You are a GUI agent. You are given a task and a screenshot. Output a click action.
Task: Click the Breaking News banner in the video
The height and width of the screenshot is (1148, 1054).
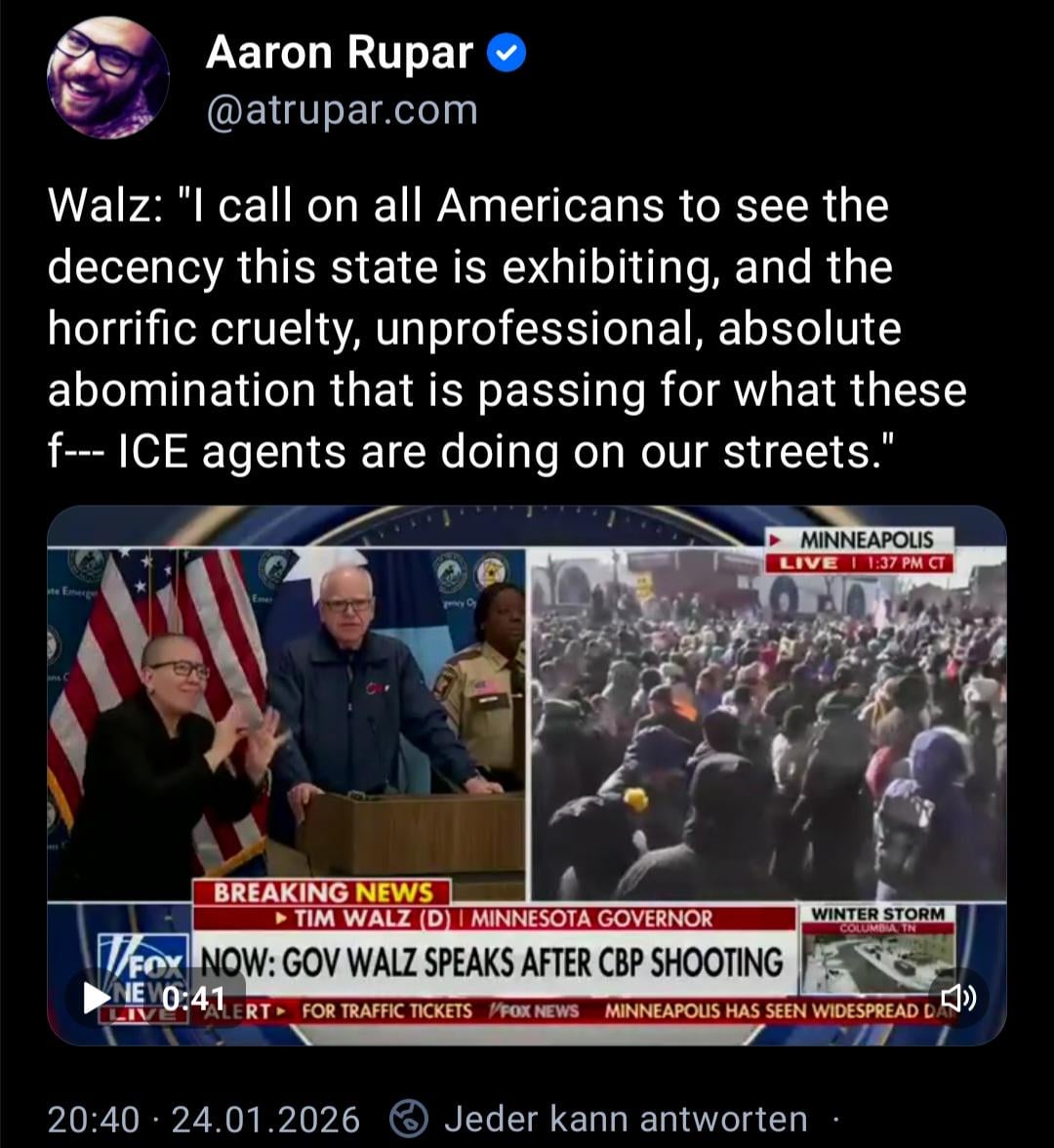pos(322,892)
